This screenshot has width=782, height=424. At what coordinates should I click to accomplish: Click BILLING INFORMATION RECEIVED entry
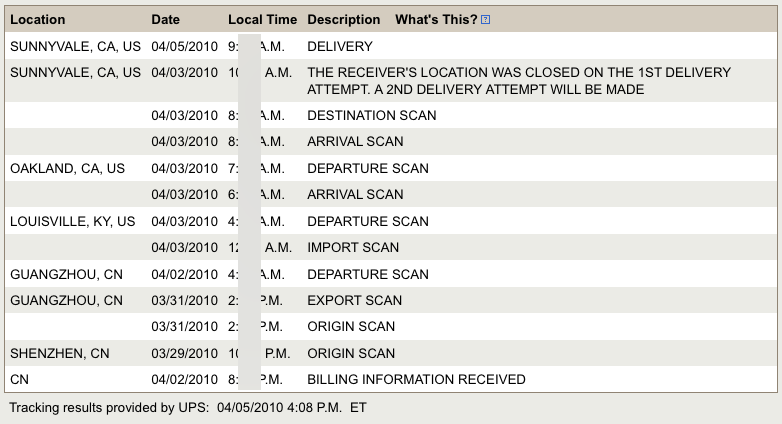pos(416,380)
